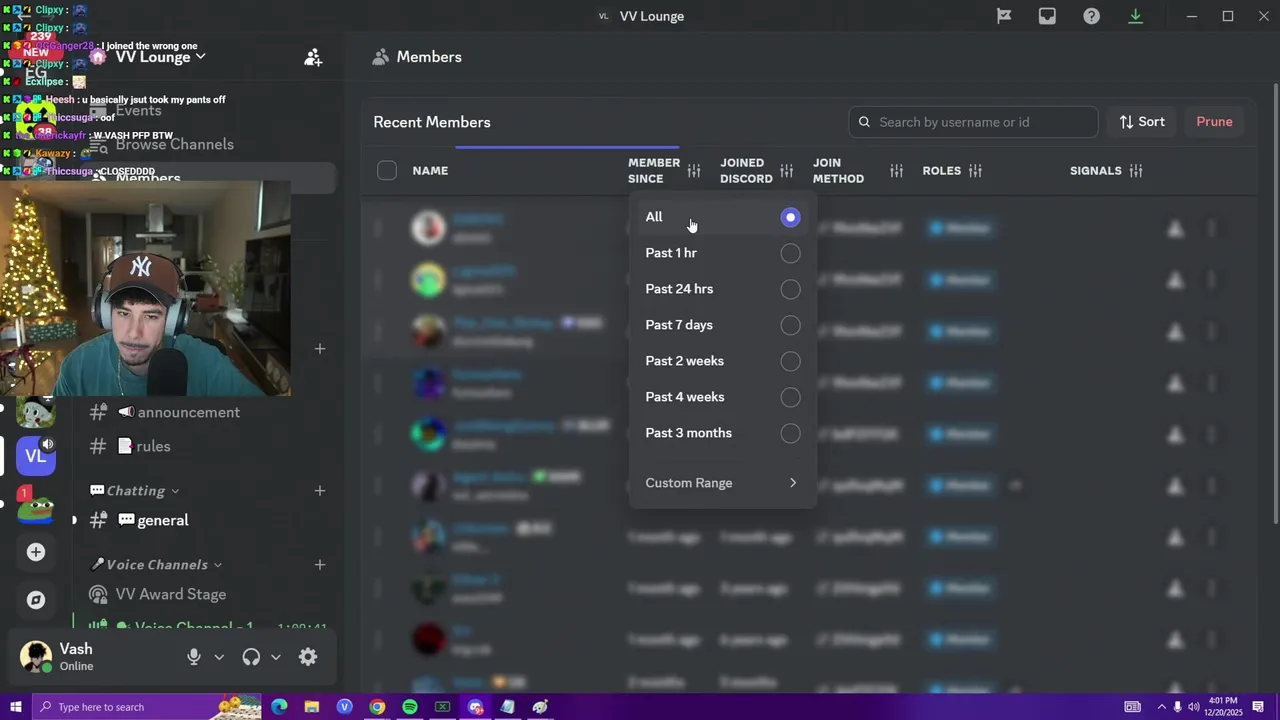Collapse the Chatting category
1280x720 pixels.
click(x=135, y=490)
